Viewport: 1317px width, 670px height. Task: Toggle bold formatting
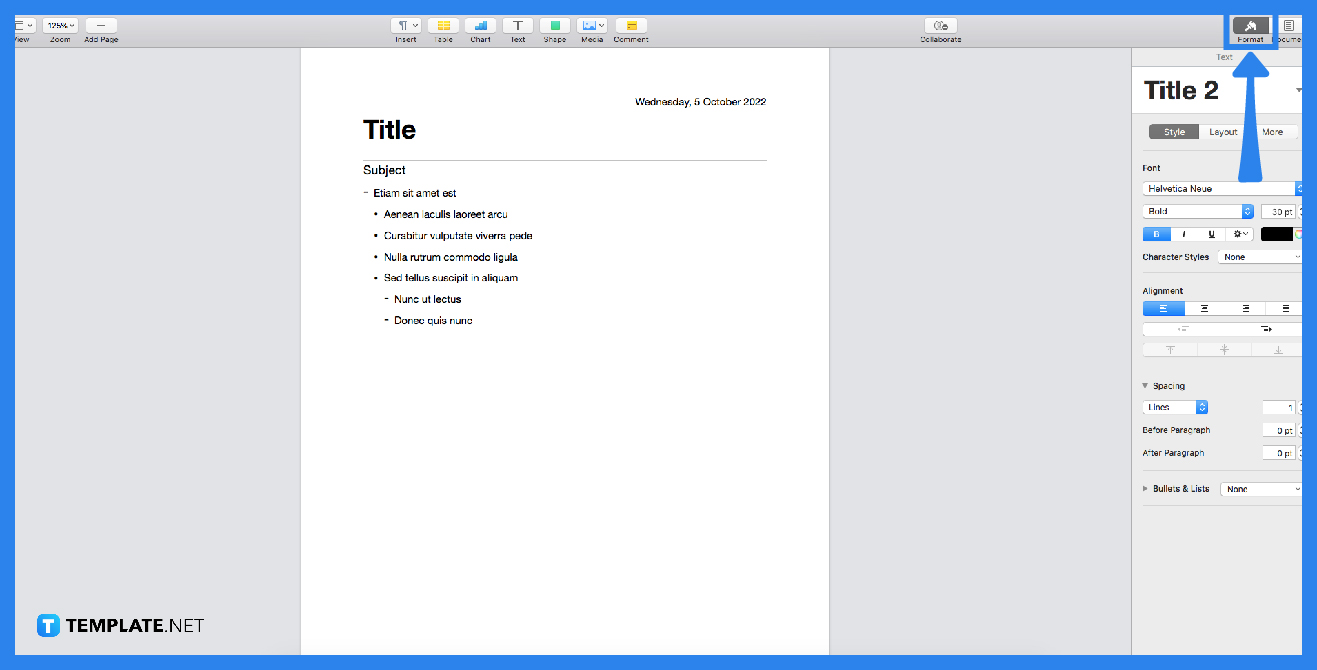tap(1156, 233)
